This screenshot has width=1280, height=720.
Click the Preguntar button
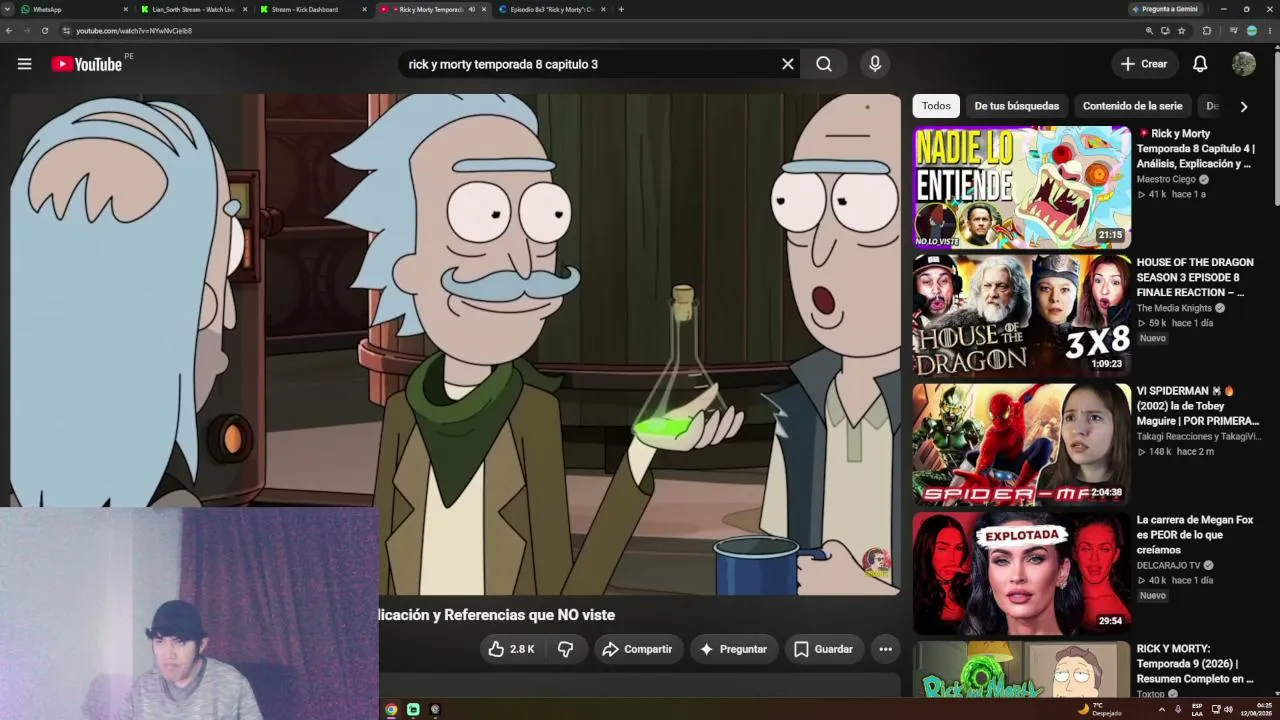click(734, 649)
